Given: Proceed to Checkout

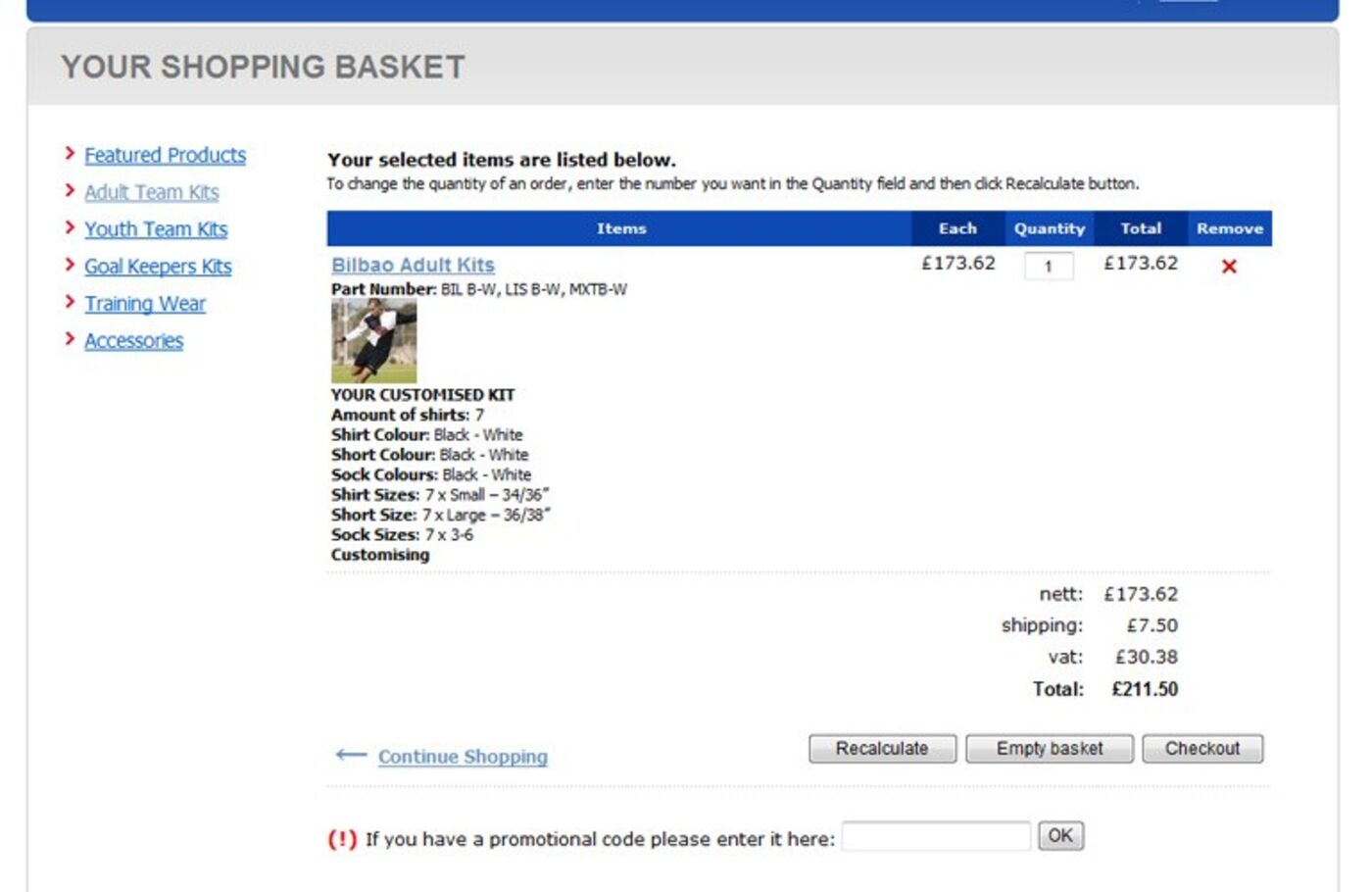Looking at the screenshot, I should pyautogui.click(x=1202, y=748).
